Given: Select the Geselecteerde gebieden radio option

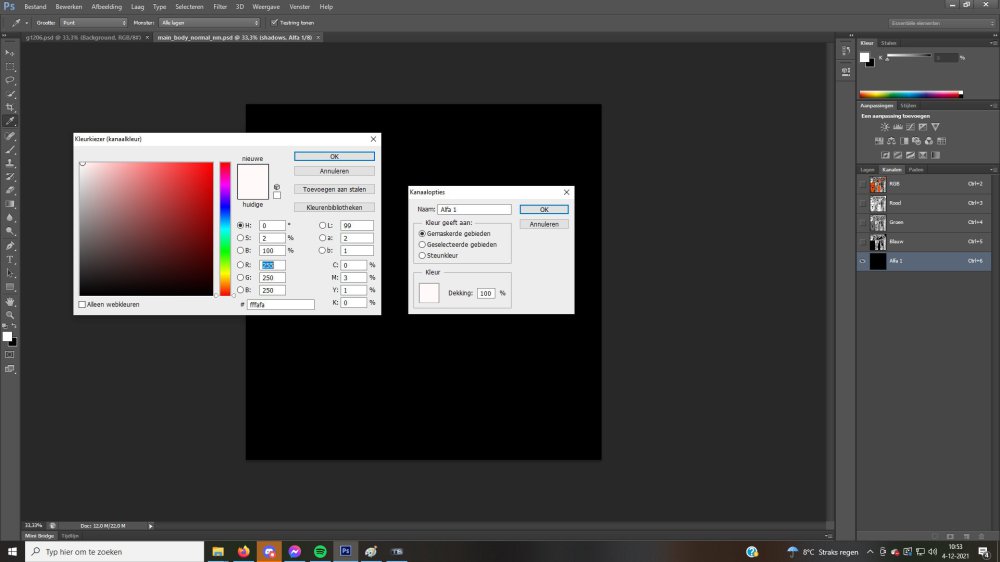Looking at the screenshot, I should pos(422,244).
